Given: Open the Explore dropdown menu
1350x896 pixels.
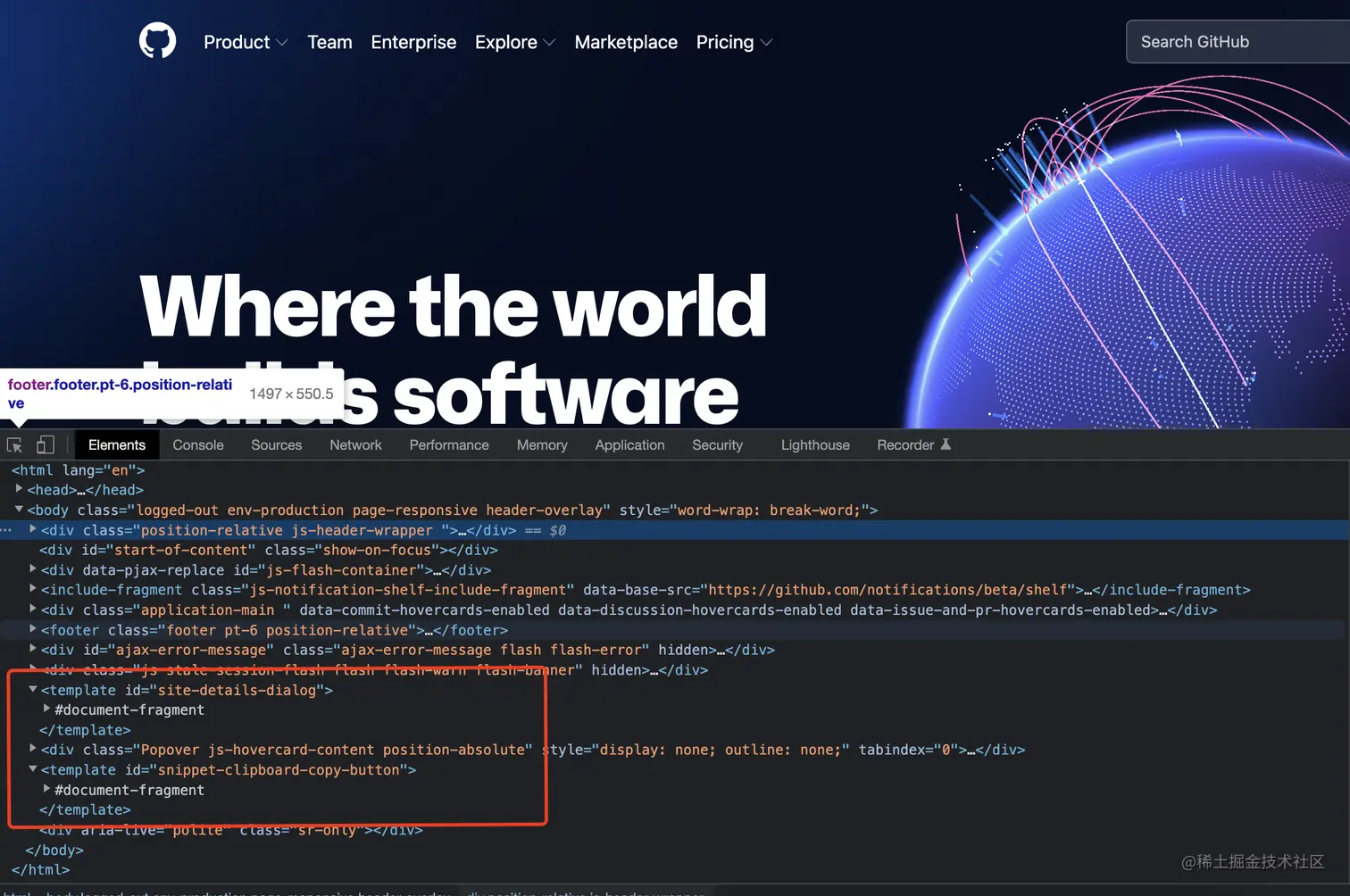Looking at the screenshot, I should (515, 42).
